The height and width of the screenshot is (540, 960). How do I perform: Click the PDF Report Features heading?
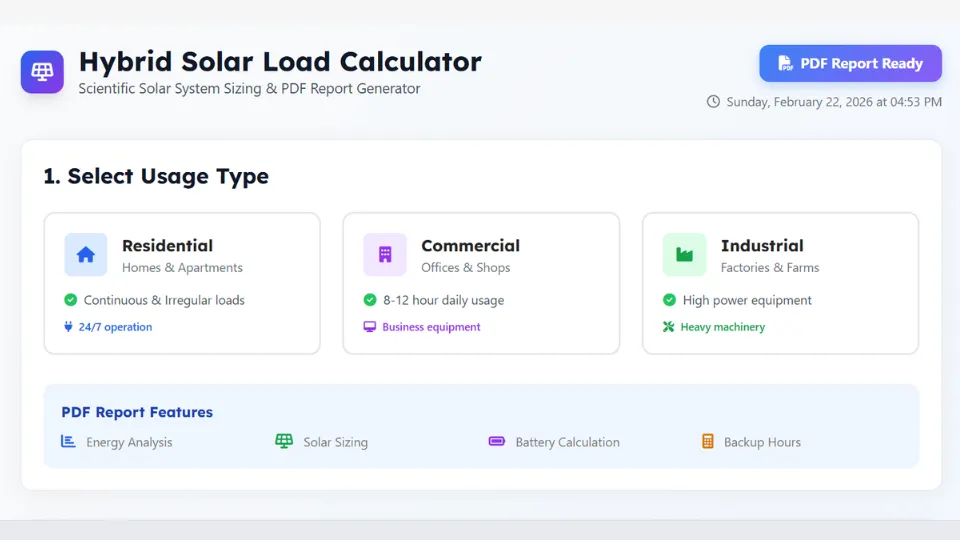pos(137,412)
